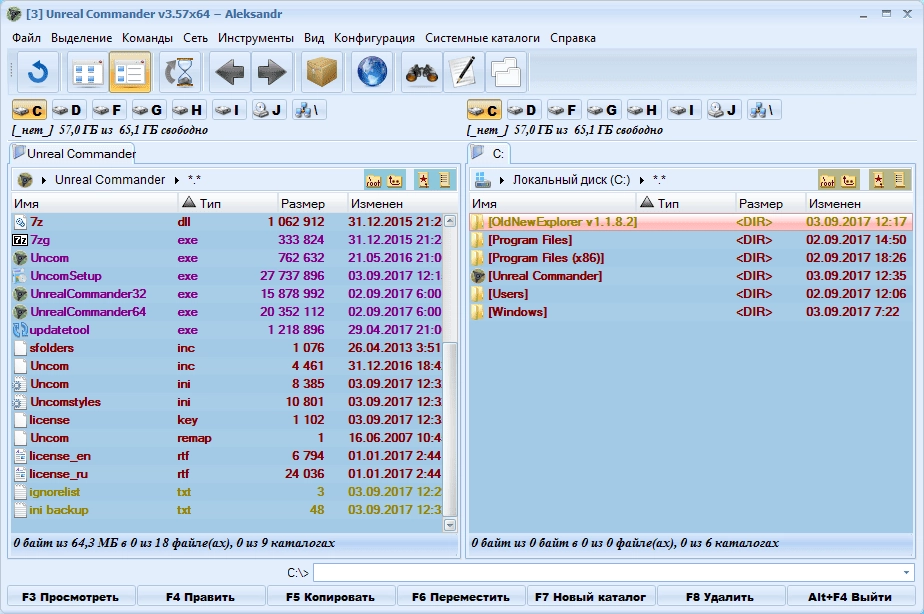Sort left panel by Размер column
This screenshot has width=924, height=614.
click(312, 203)
